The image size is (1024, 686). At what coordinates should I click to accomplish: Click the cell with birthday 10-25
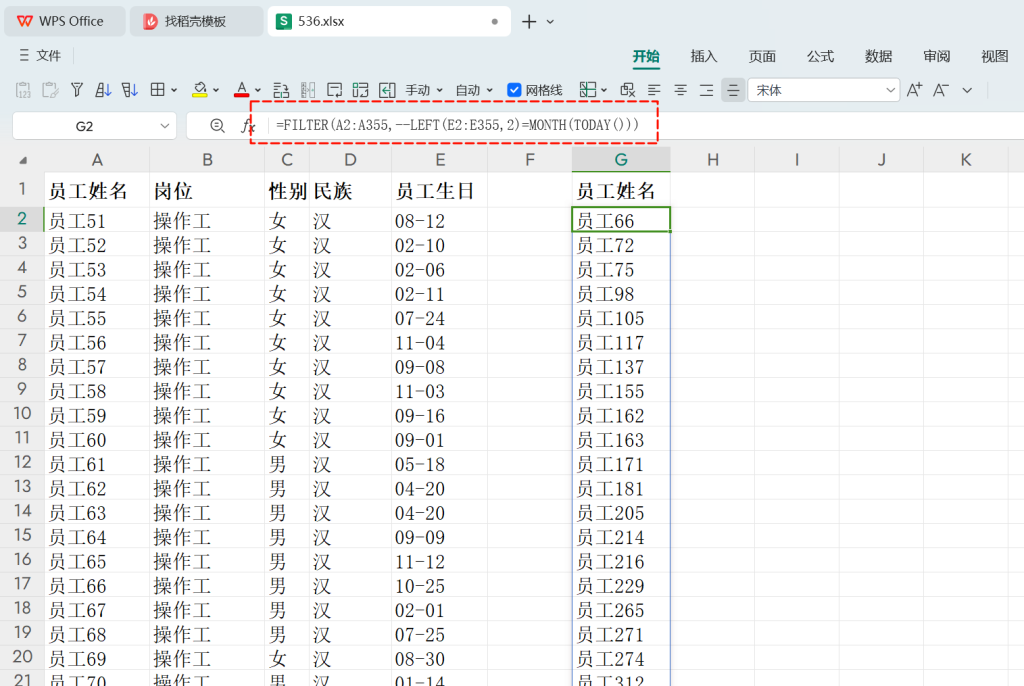pyautogui.click(x=440, y=586)
